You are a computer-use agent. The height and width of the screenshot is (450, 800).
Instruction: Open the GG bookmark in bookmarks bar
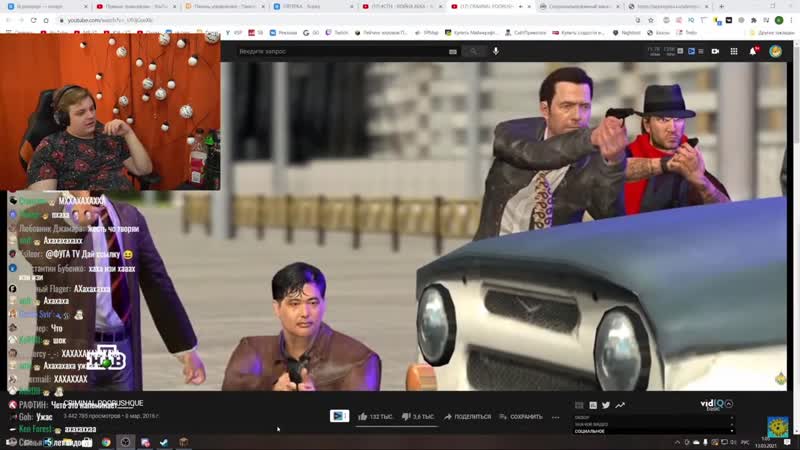click(x=311, y=33)
